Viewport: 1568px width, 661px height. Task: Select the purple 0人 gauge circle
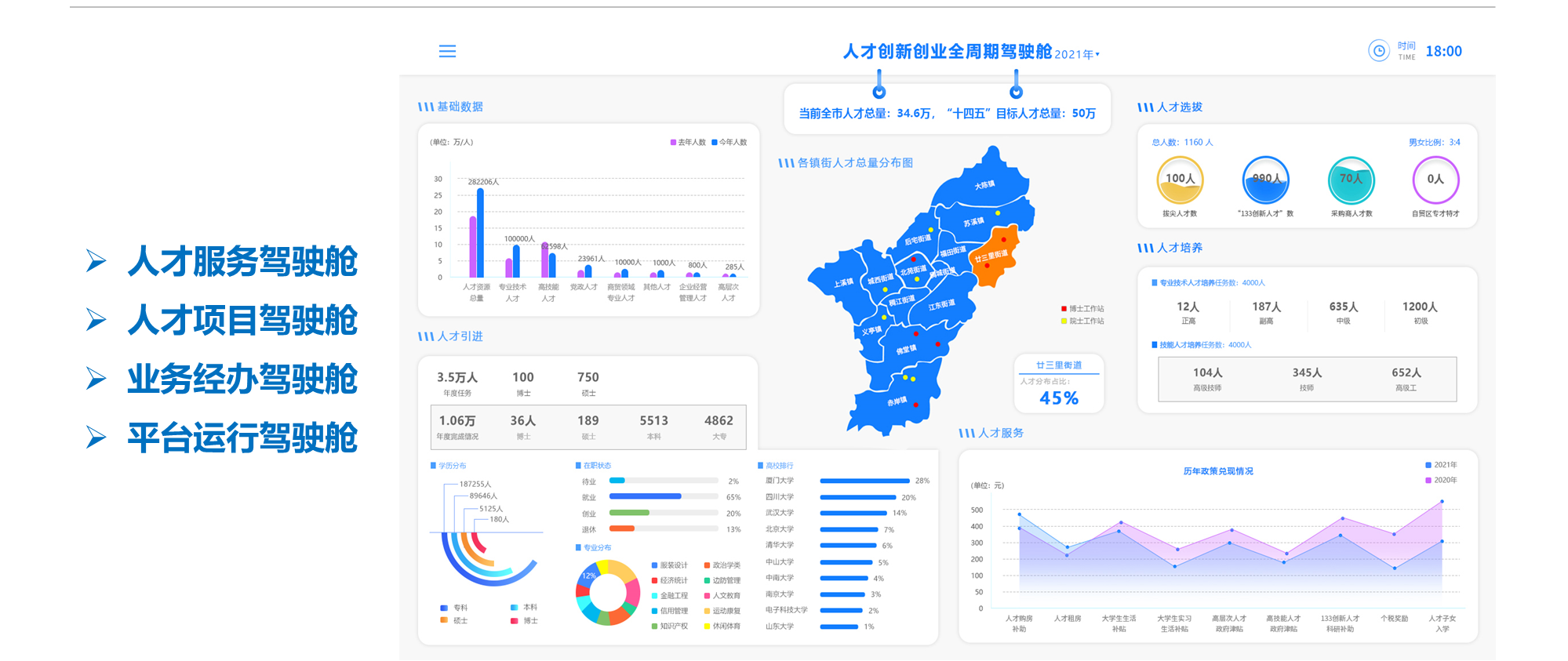(1435, 180)
